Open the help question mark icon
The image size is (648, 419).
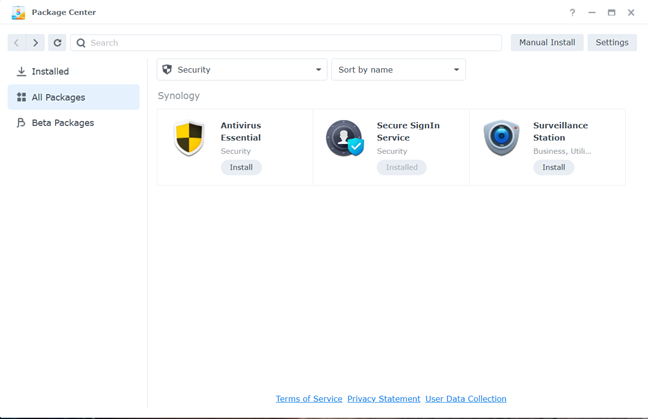pyautogui.click(x=572, y=13)
